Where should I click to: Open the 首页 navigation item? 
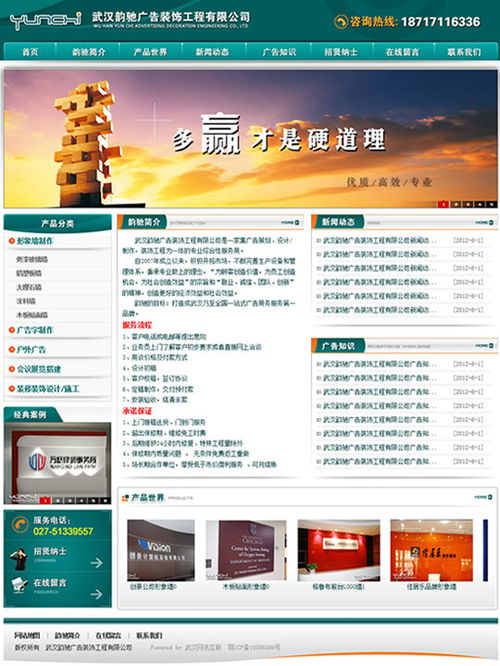tap(30, 52)
